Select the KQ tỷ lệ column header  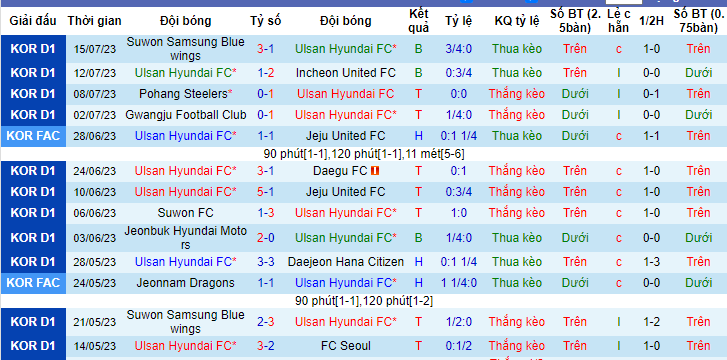click(x=517, y=21)
